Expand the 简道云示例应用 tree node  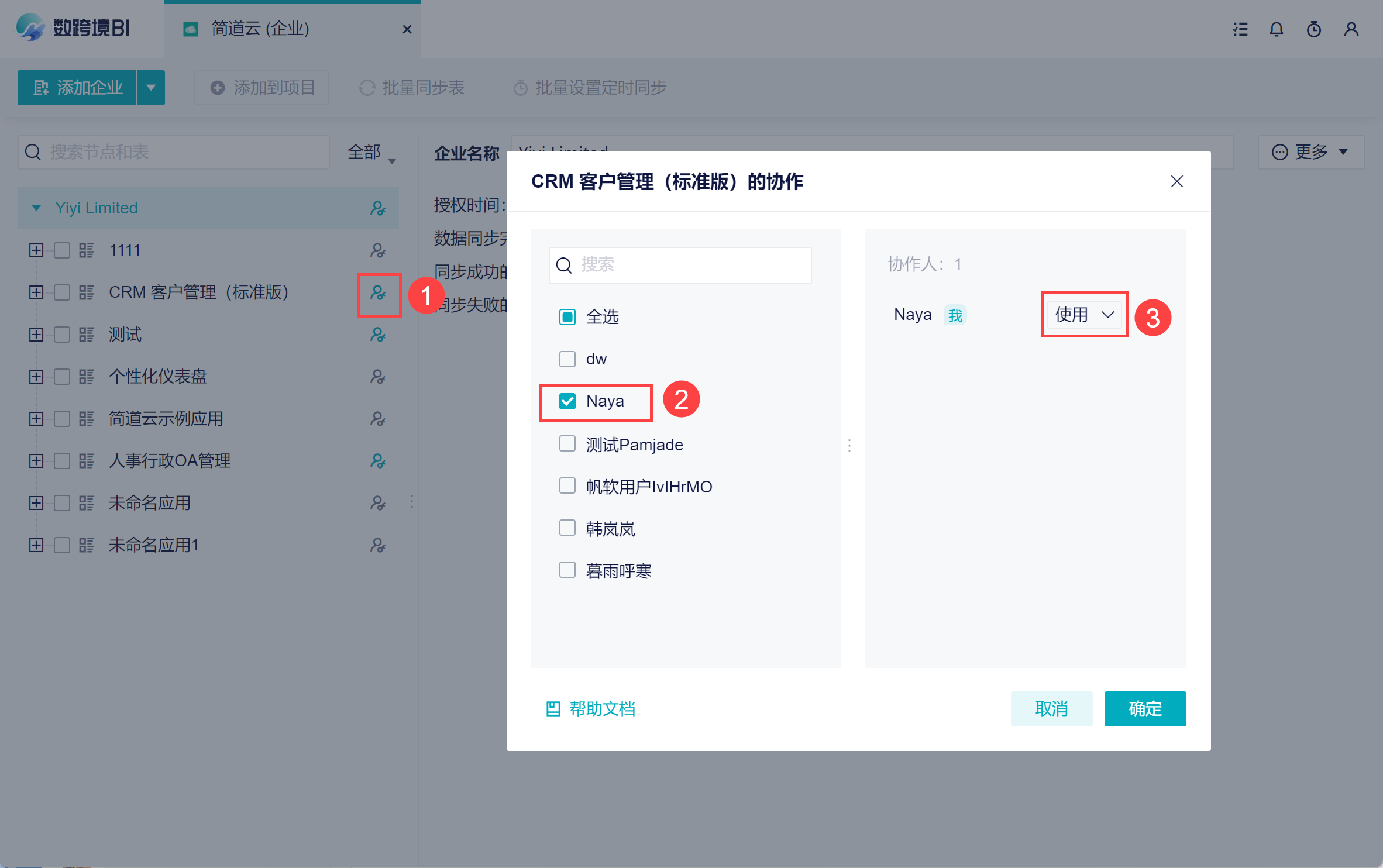click(x=36, y=419)
